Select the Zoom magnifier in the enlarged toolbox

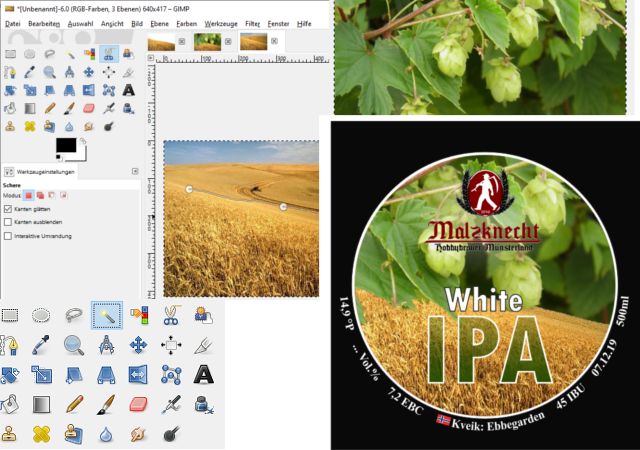coord(74,345)
